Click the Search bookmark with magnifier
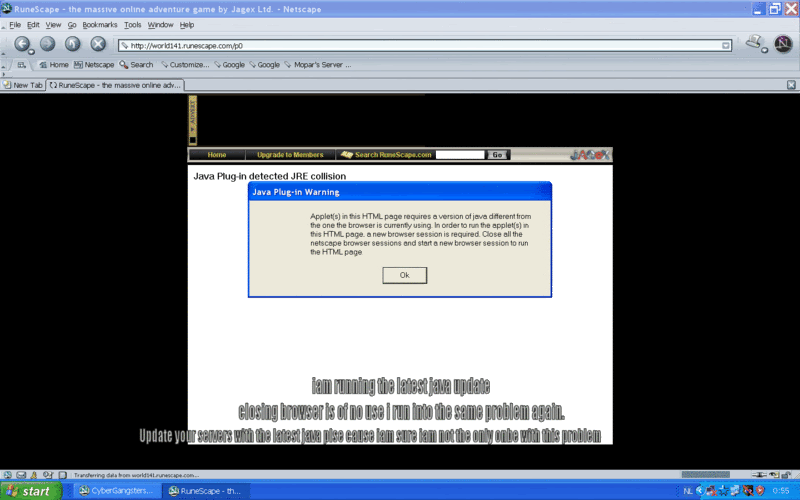Viewport: 800px width, 500px height. 136,65
